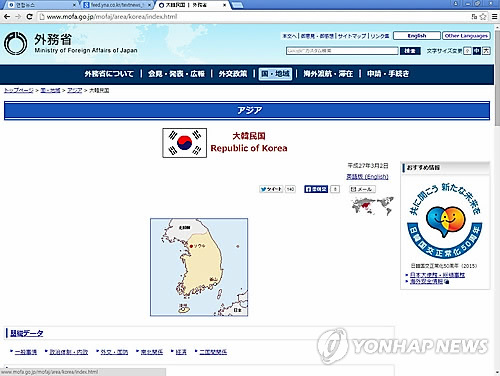Viewport: 500px width, 376px height.
Task: Open the Chrome hamburger menu
Action: click(x=495, y=17)
